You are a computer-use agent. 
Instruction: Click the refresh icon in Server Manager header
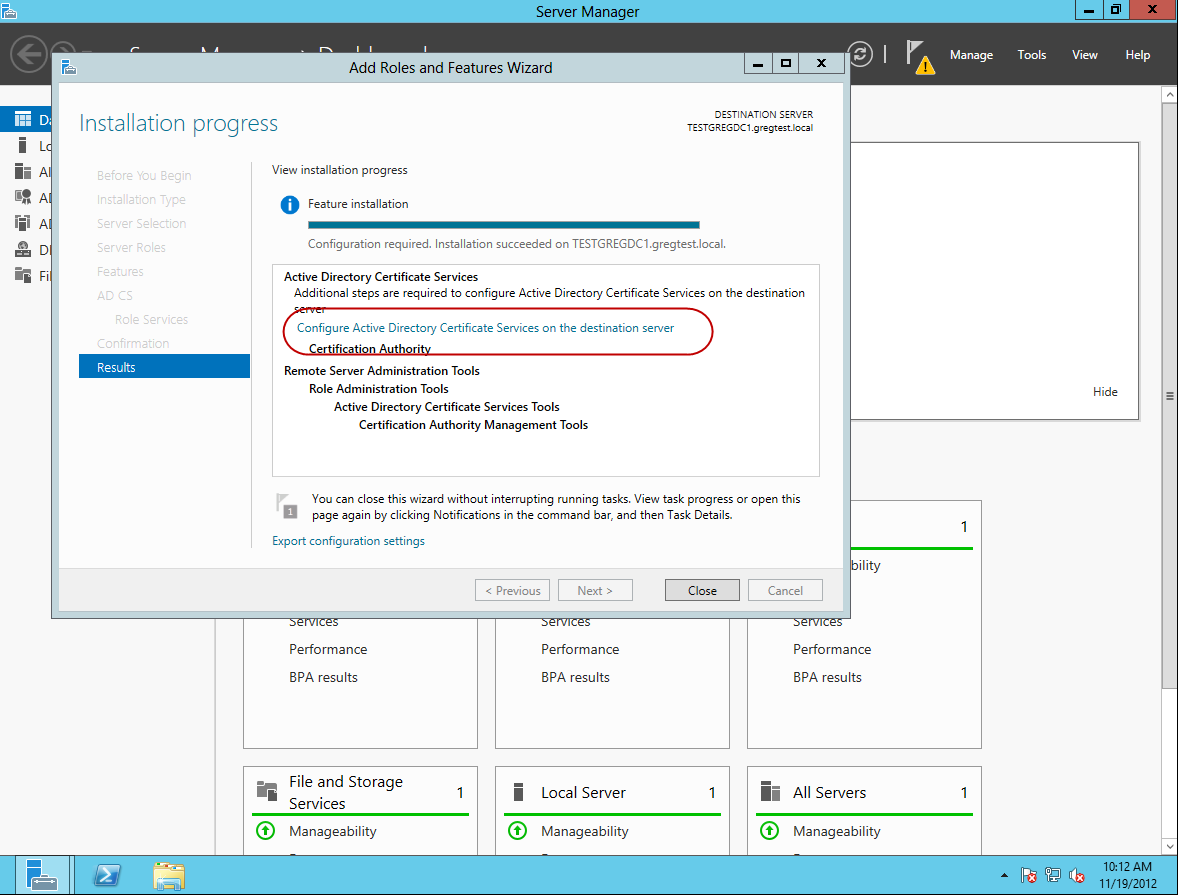860,54
